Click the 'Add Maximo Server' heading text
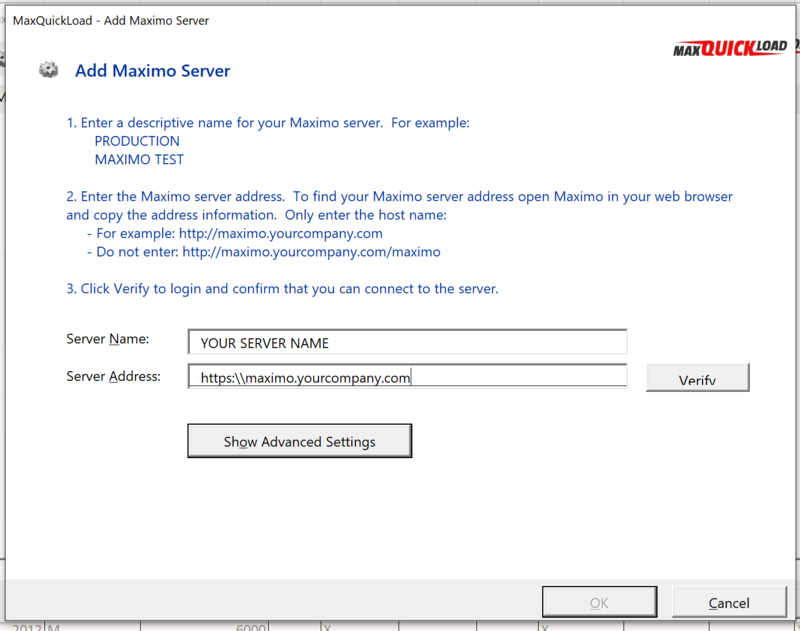The width and height of the screenshot is (800, 631). (x=153, y=70)
